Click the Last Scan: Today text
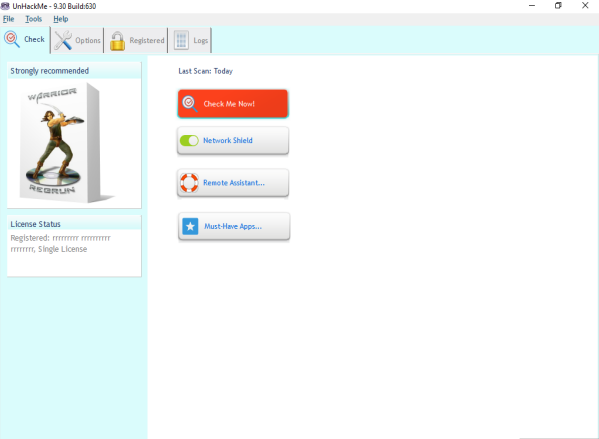This screenshot has height=439, width=599. [x=206, y=71]
